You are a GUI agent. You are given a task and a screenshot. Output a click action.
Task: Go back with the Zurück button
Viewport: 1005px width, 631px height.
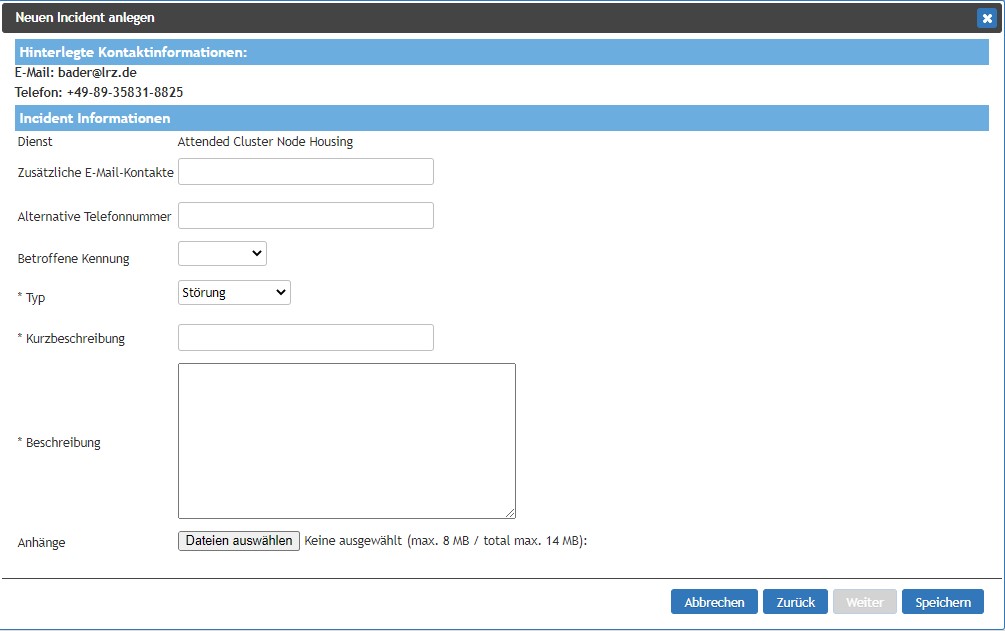[795, 602]
